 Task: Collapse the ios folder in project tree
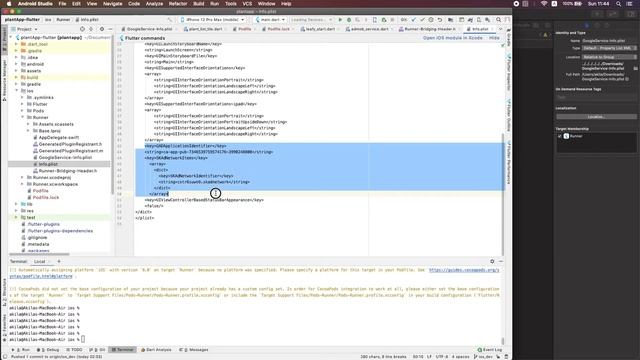coord(16,91)
